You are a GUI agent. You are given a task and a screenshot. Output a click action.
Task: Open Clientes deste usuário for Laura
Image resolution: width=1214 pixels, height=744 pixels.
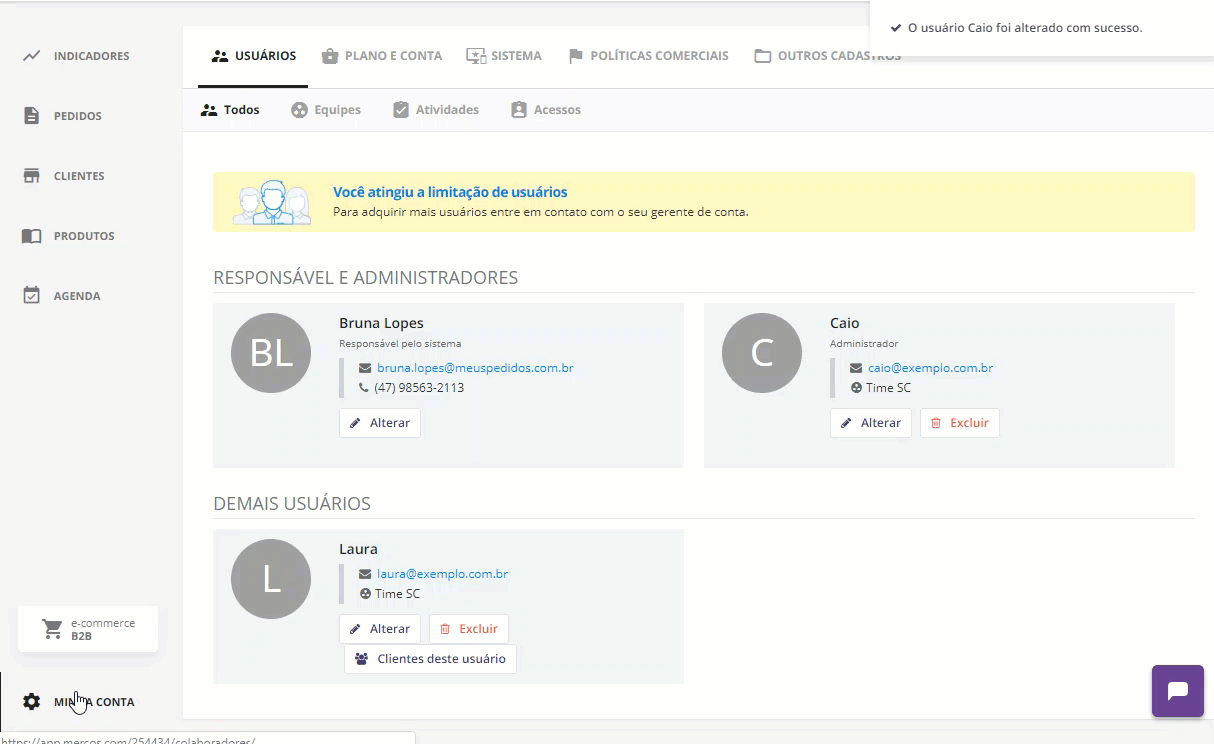coord(430,659)
